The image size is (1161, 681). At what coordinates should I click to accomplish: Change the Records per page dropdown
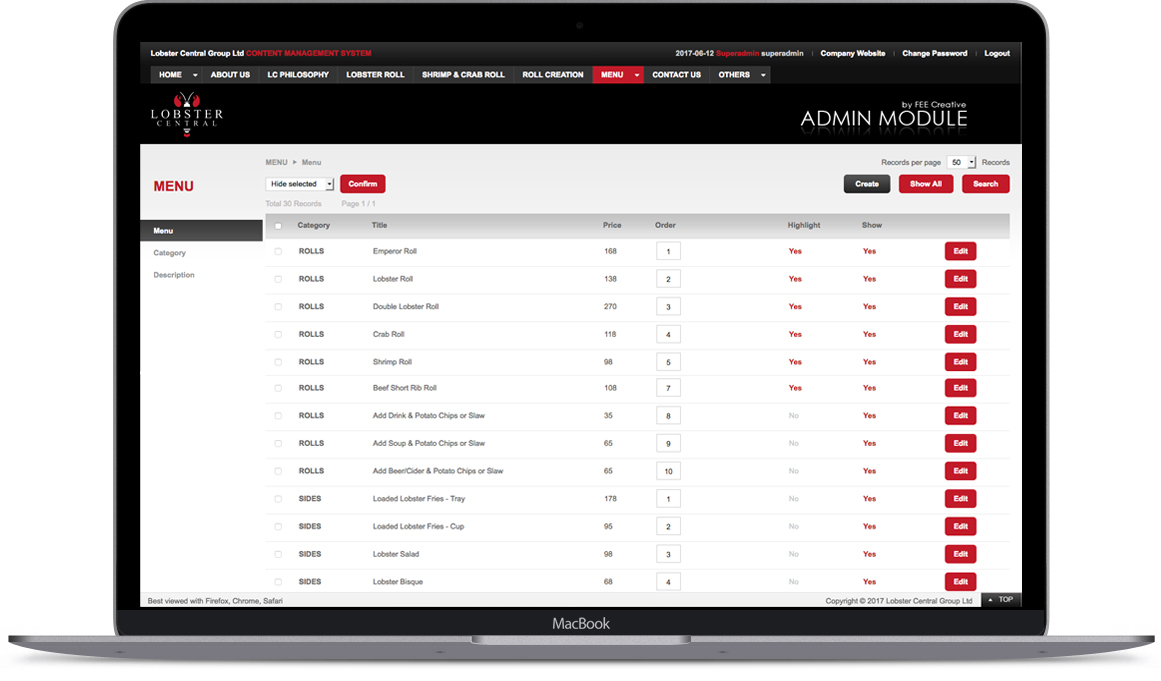[x=962, y=162]
